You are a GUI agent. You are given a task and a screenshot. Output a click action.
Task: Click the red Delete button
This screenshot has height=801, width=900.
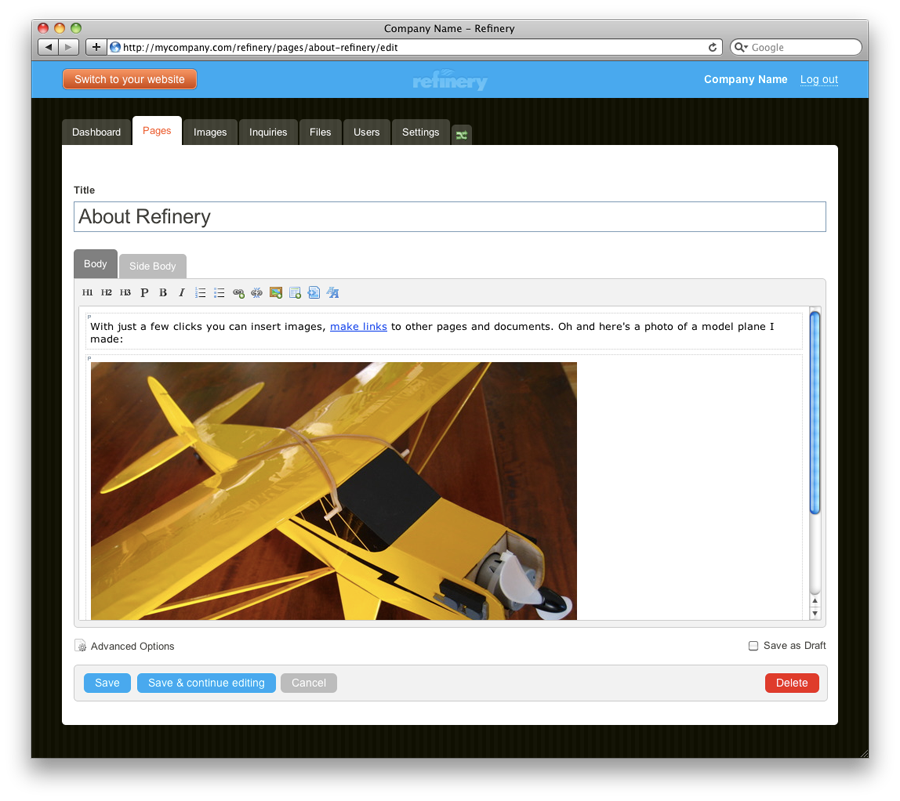point(791,683)
